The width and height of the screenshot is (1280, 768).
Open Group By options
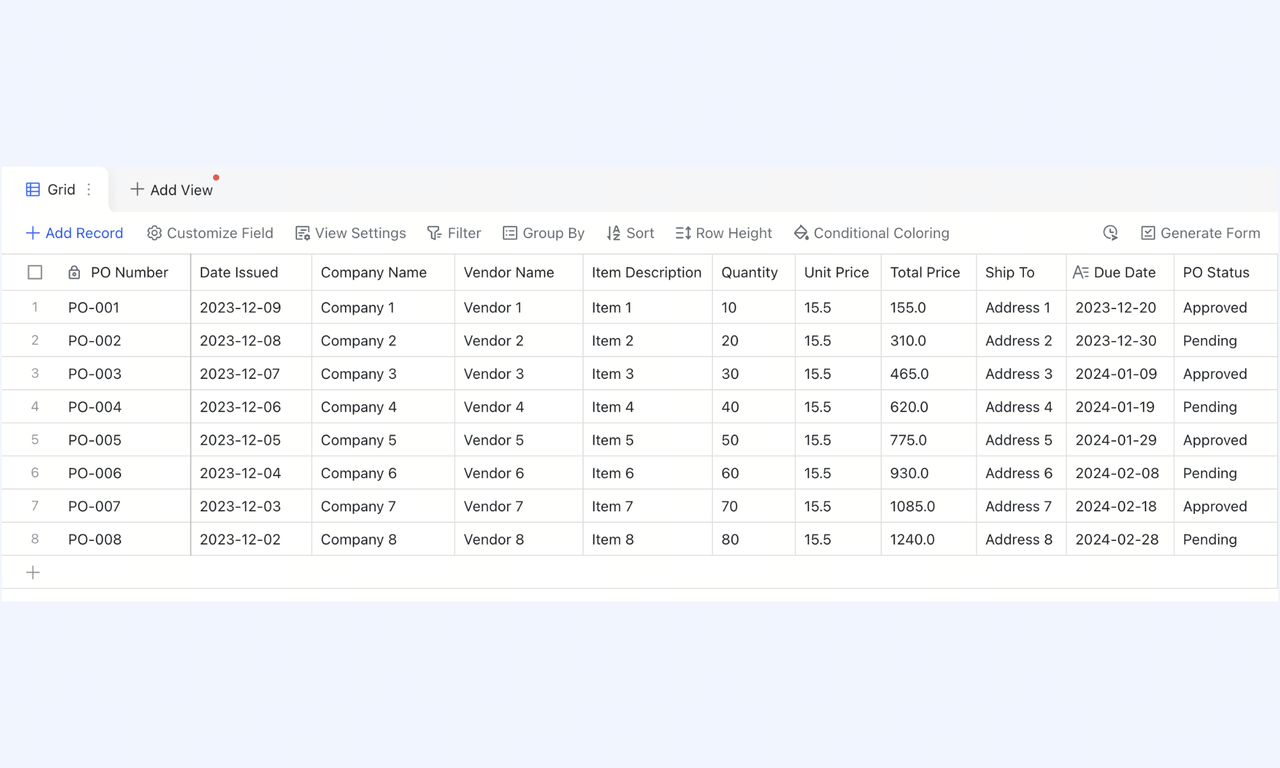click(543, 233)
